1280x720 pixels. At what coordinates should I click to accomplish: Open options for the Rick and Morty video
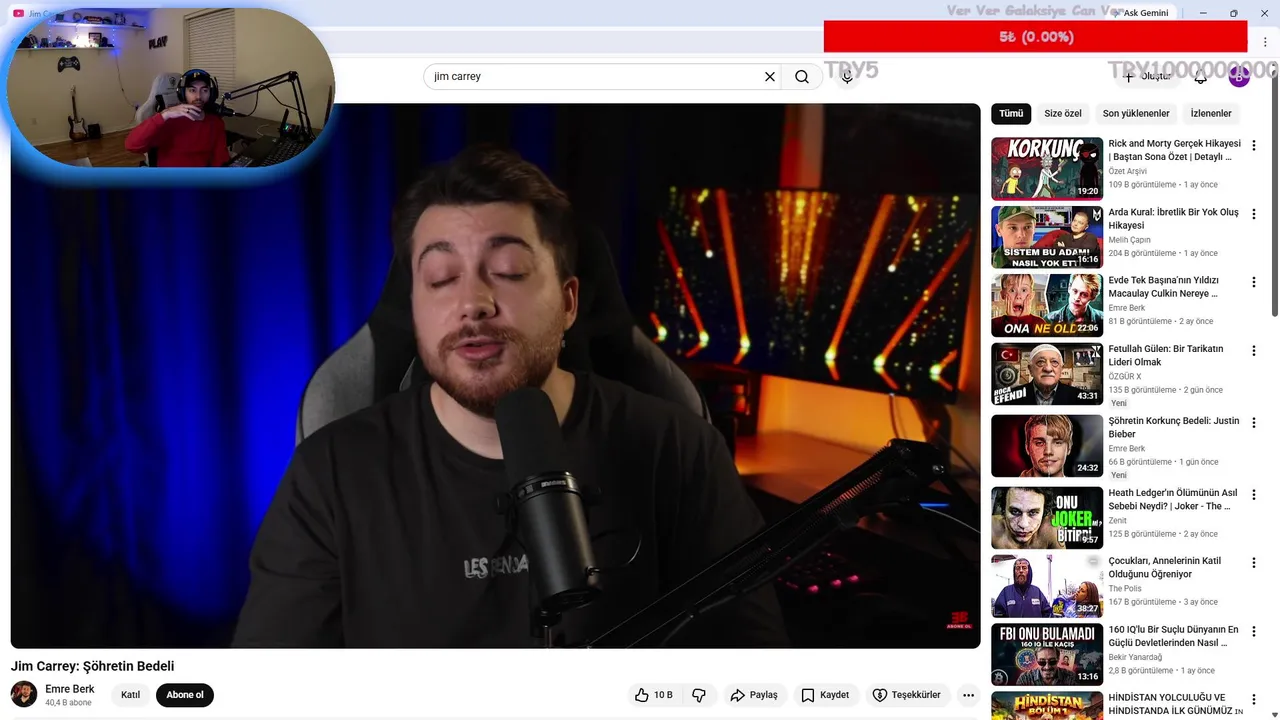coord(1254,145)
